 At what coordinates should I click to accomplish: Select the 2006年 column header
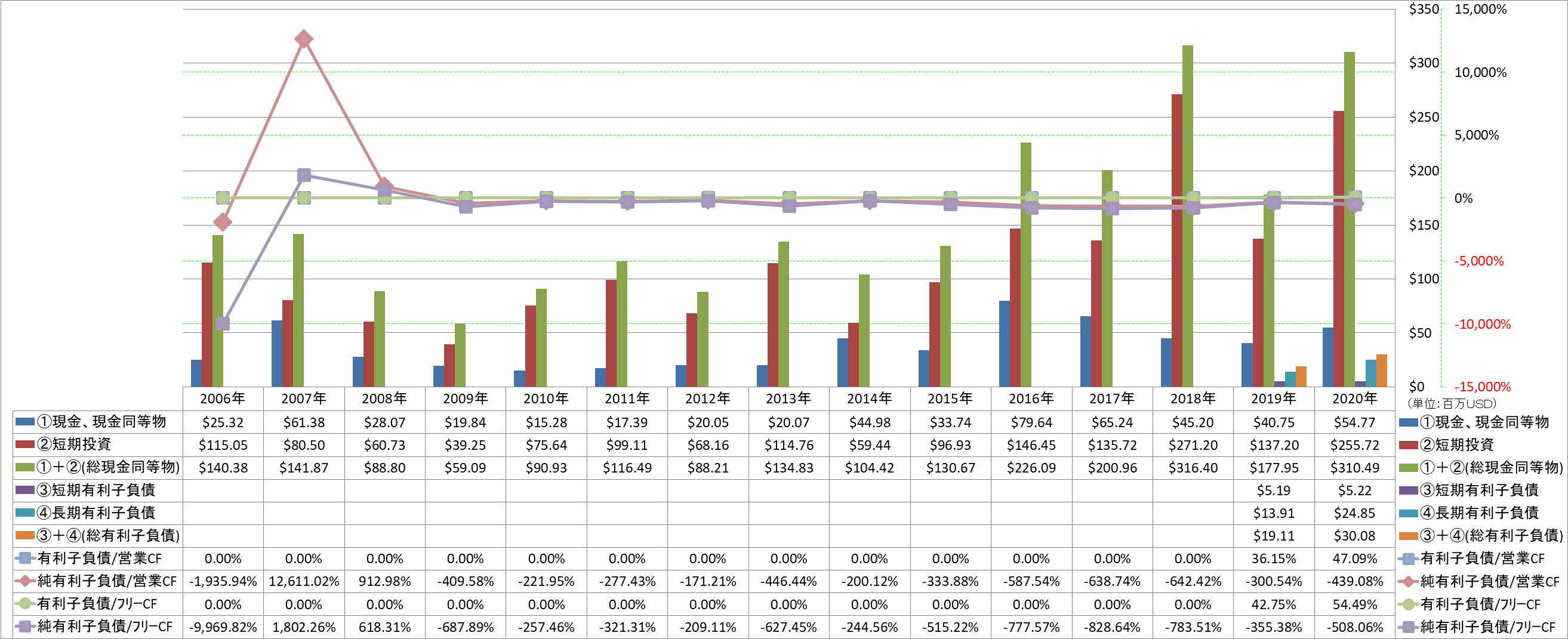coord(223,399)
